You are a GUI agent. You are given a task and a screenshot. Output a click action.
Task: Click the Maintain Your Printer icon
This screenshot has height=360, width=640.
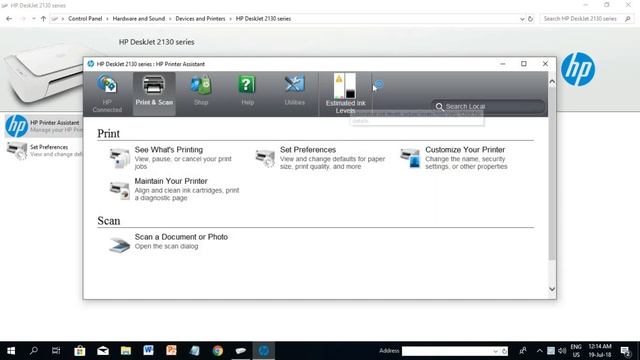click(x=120, y=190)
